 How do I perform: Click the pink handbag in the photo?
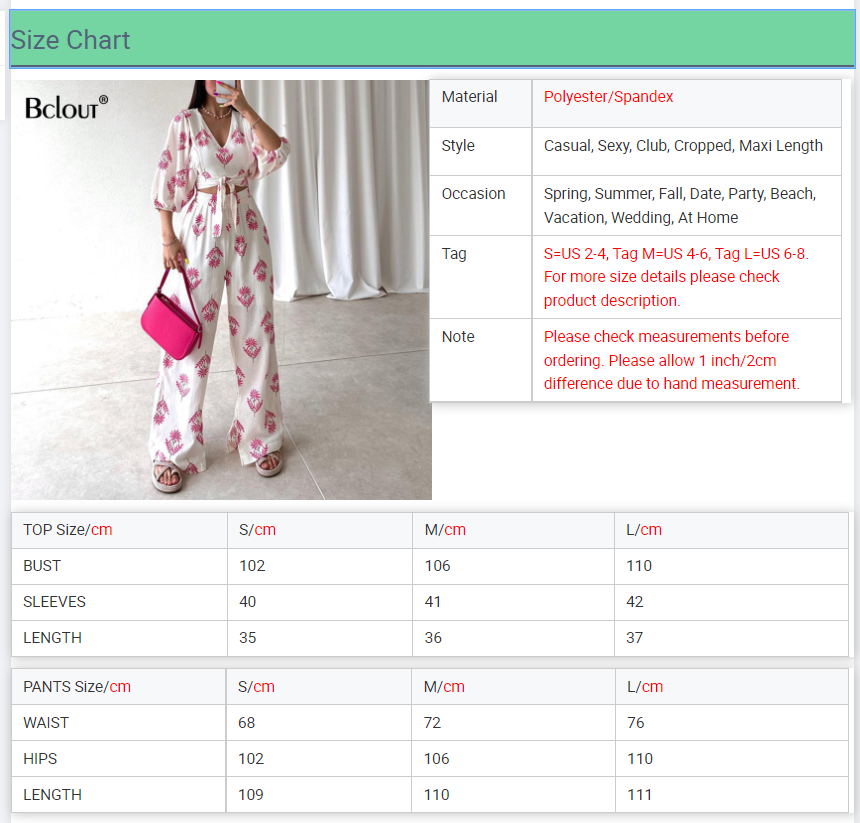coord(171,315)
